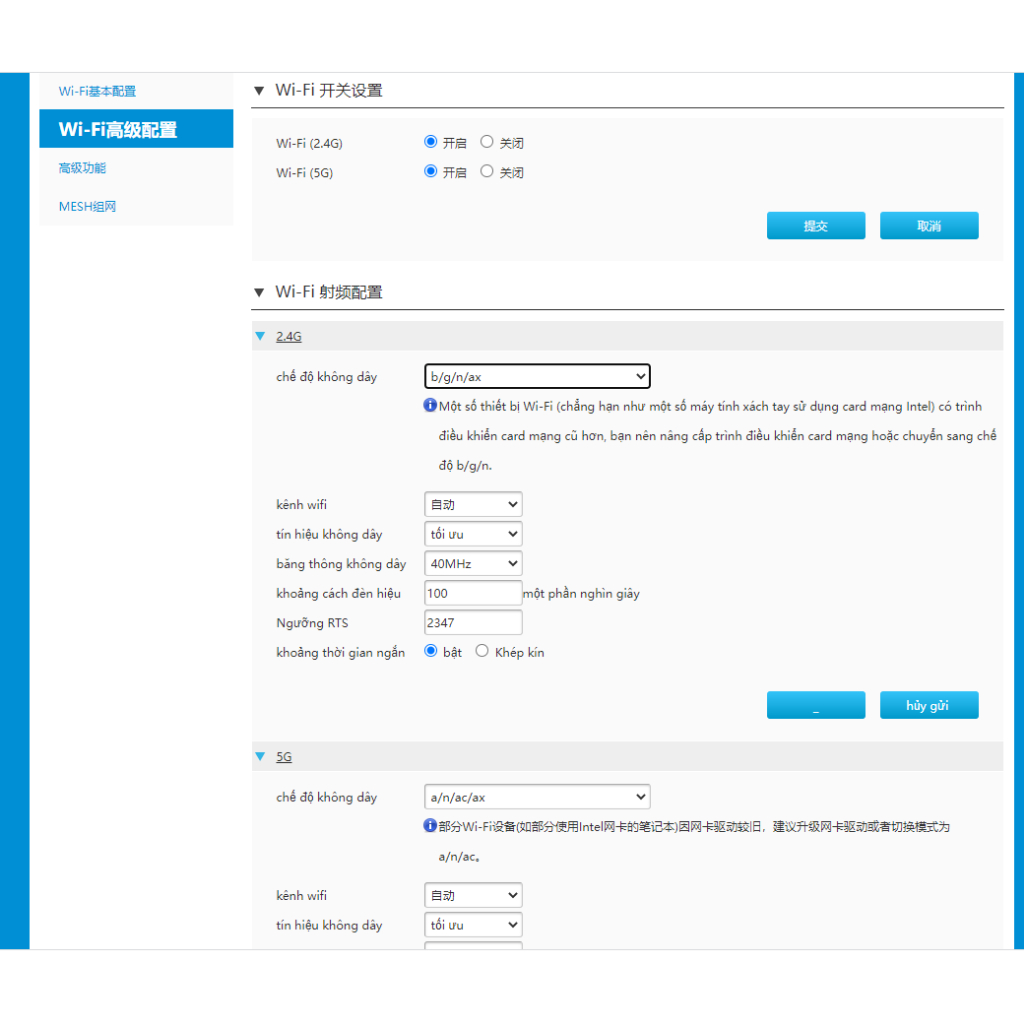Screen dimensions: 1024x1024
Task: Open 2.4G chế độ không dây dropdown
Action: (x=537, y=376)
